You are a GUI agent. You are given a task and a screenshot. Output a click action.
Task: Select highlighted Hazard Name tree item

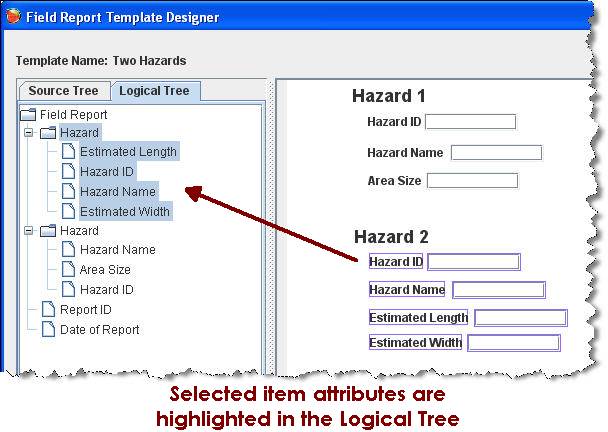(117, 191)
